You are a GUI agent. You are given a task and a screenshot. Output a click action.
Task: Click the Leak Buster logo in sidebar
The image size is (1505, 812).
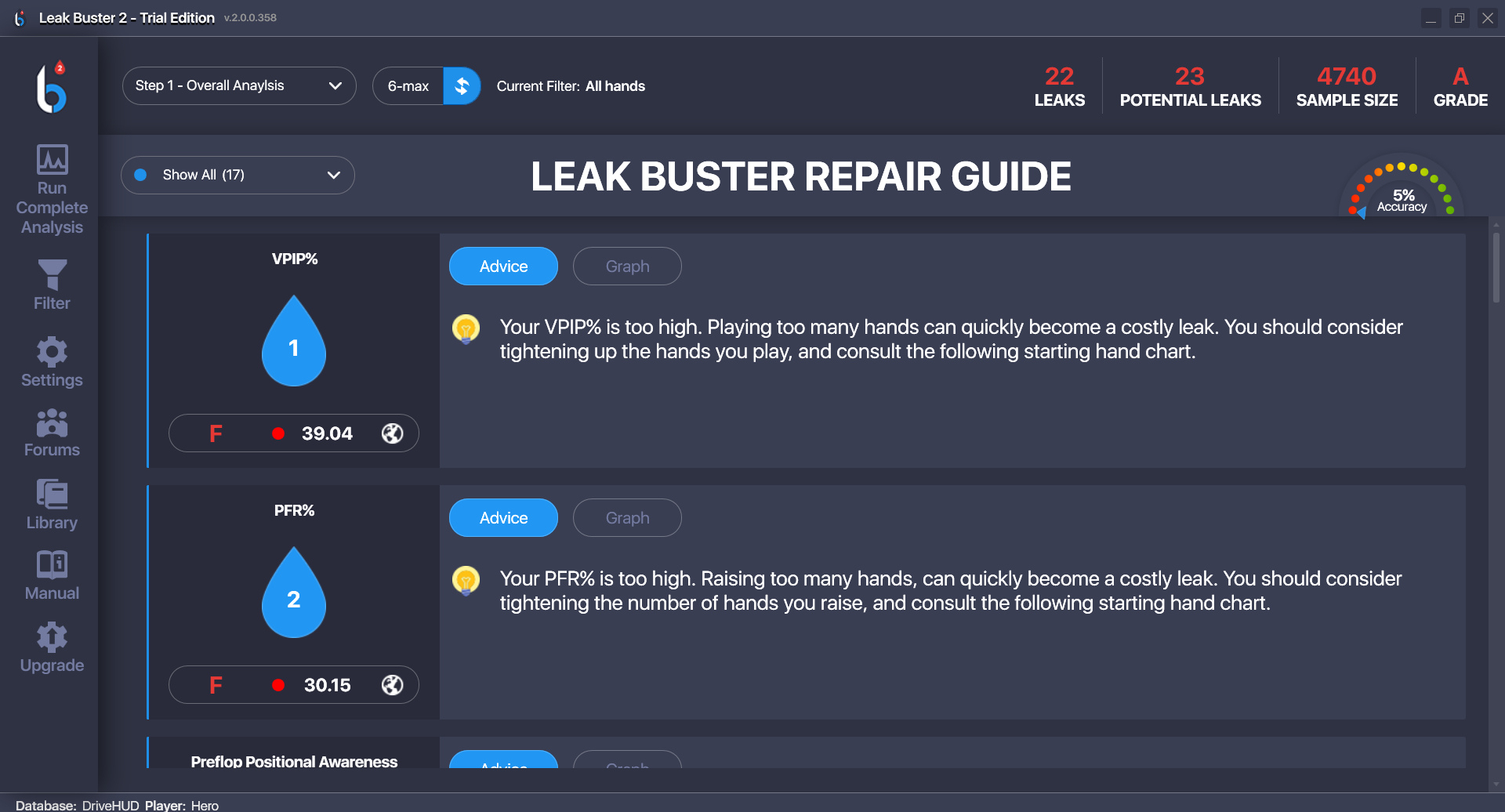[x=52, y=87]
